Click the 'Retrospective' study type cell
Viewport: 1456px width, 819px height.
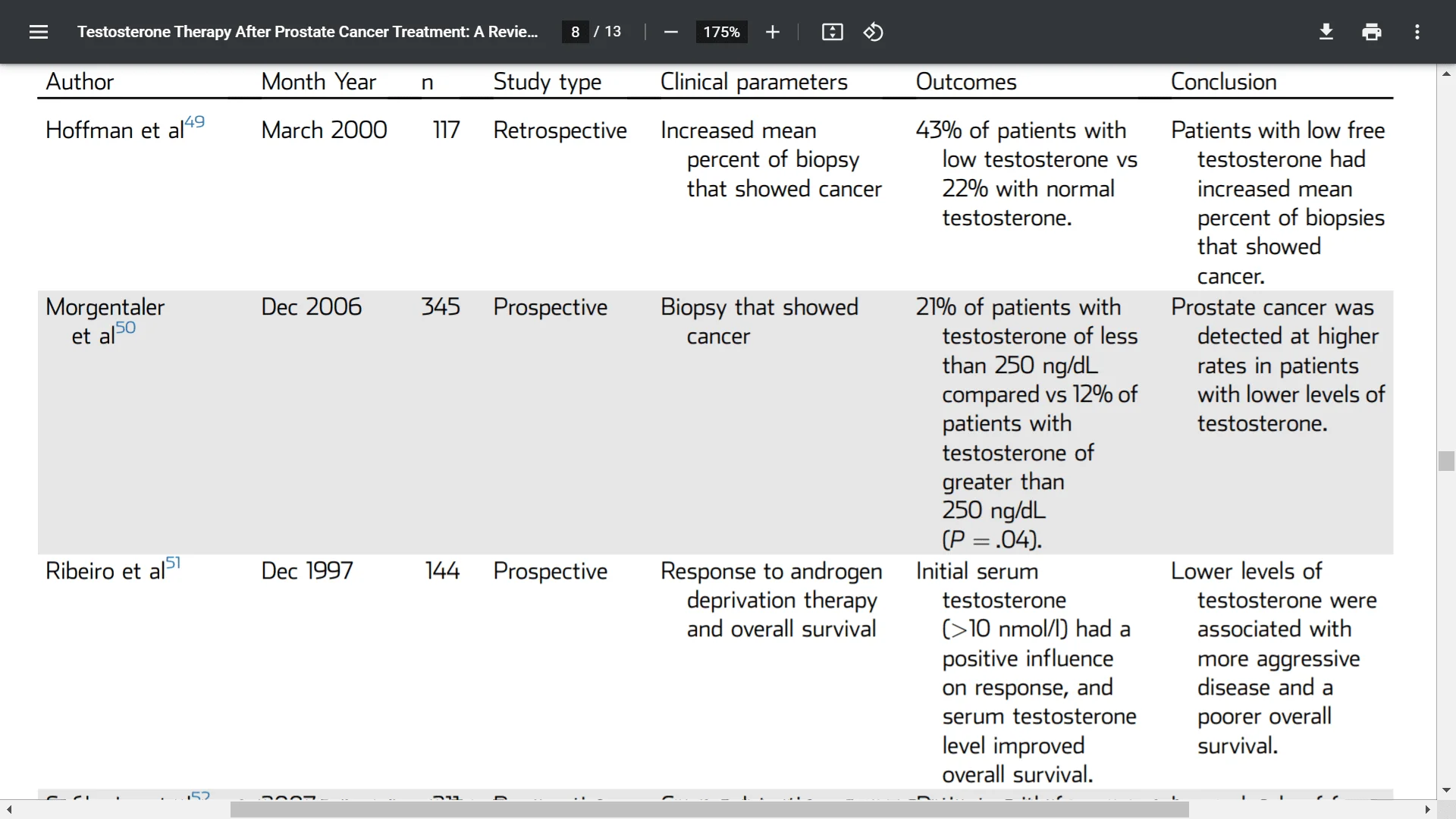pos(560,130)
